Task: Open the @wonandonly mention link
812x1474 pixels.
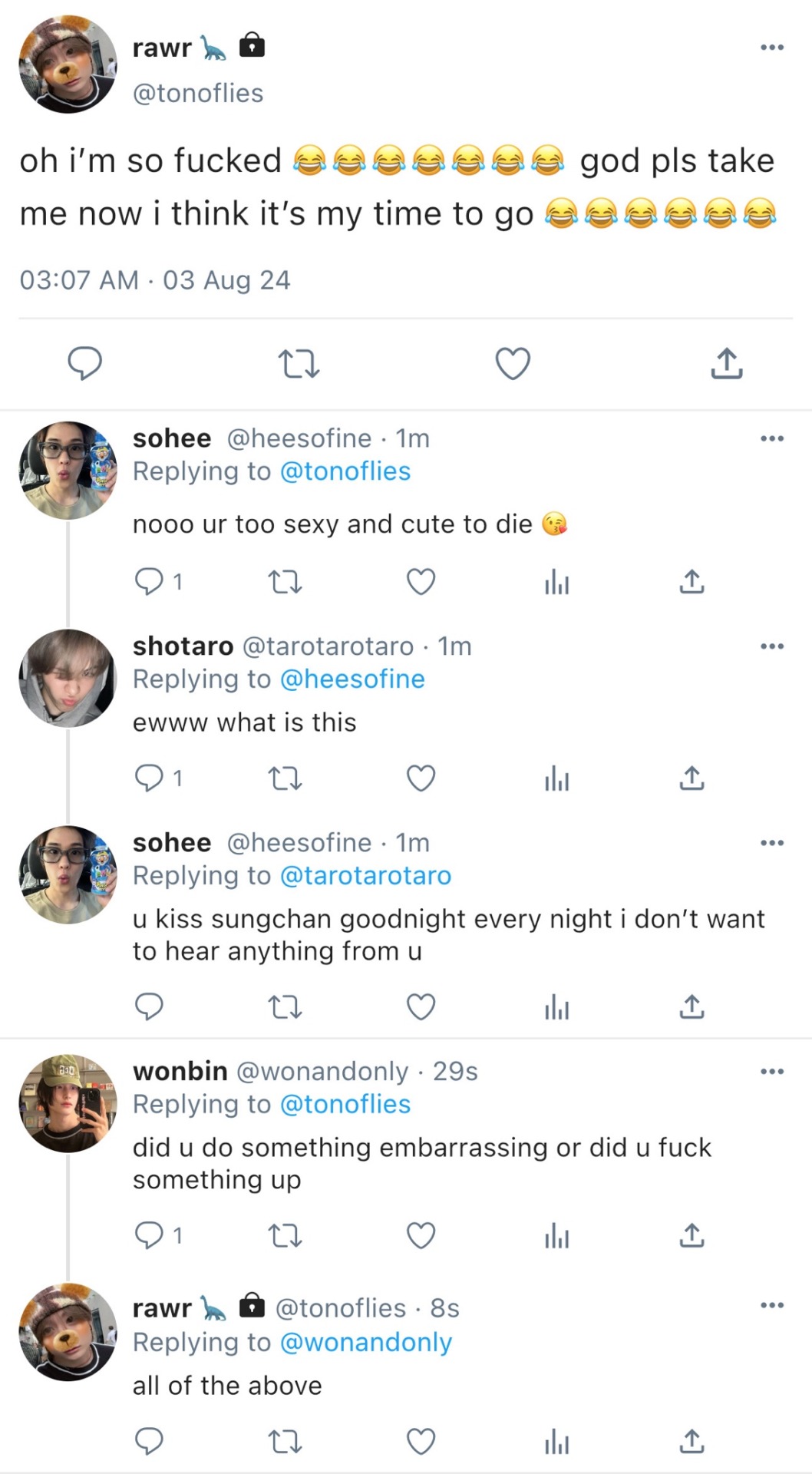Action: click(x=365, y=1343)
